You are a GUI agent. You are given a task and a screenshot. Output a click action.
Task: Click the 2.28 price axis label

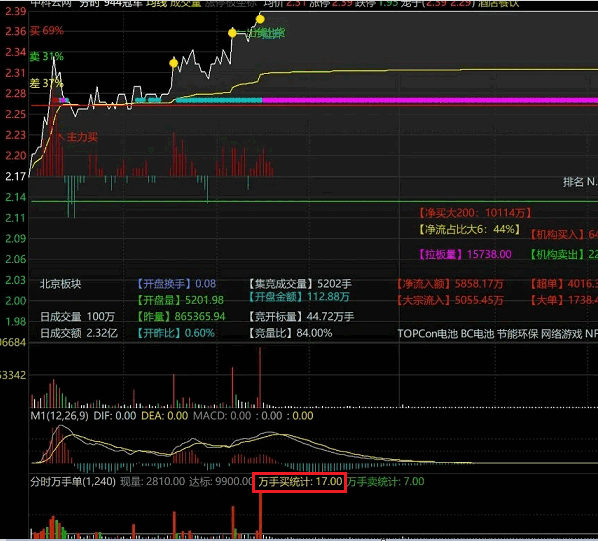click(16, 93)
